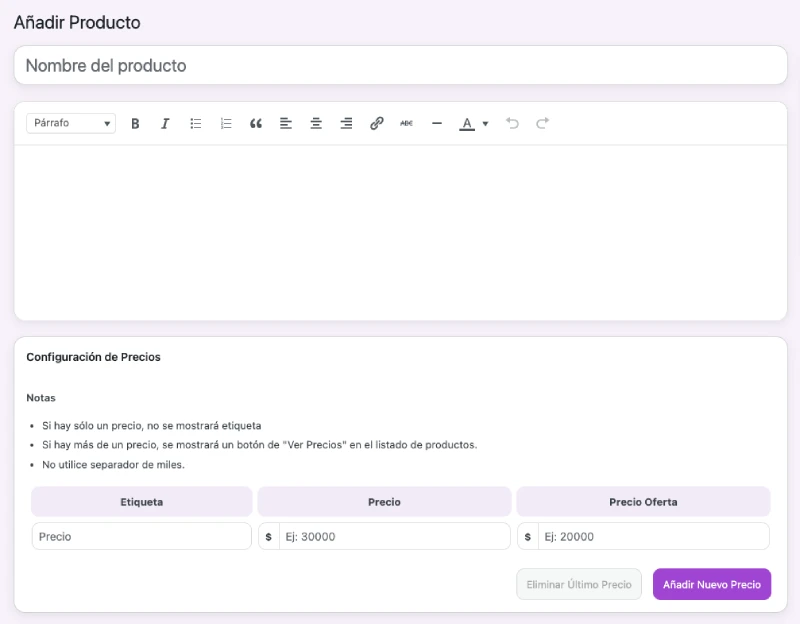Click Añadir Nuevo Precio button

point(711,584)
